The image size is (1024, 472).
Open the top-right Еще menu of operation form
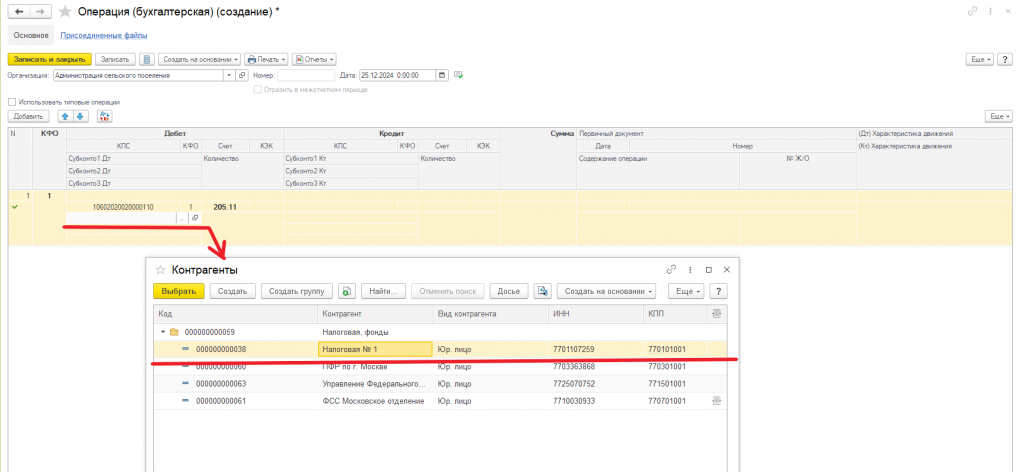tap(980, 59)
